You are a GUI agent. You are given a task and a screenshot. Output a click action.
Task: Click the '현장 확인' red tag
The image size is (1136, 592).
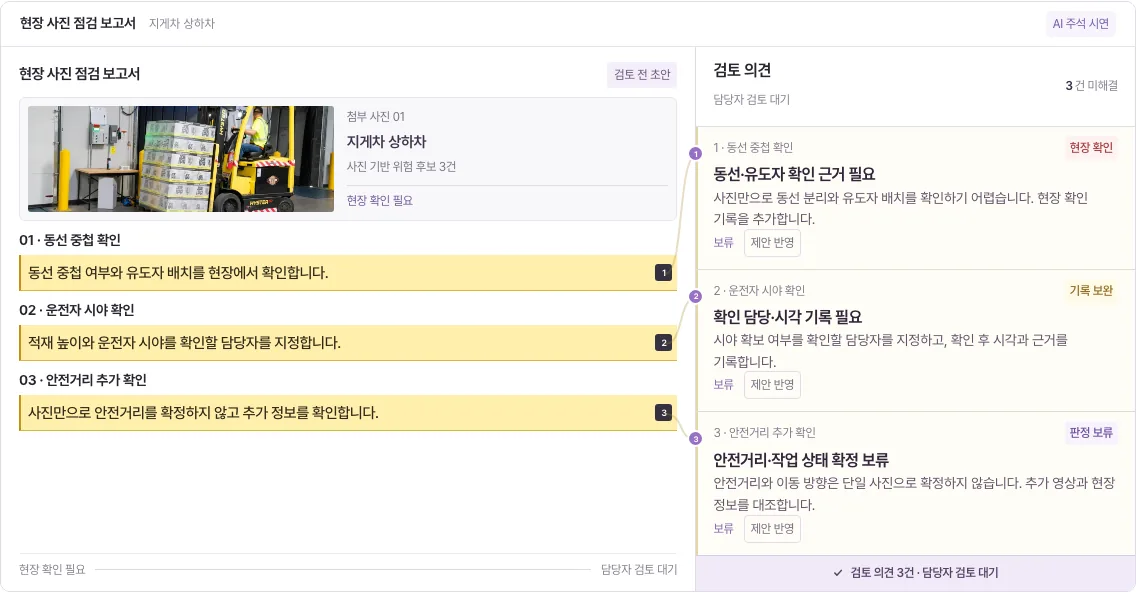[x=1090, y=148]
